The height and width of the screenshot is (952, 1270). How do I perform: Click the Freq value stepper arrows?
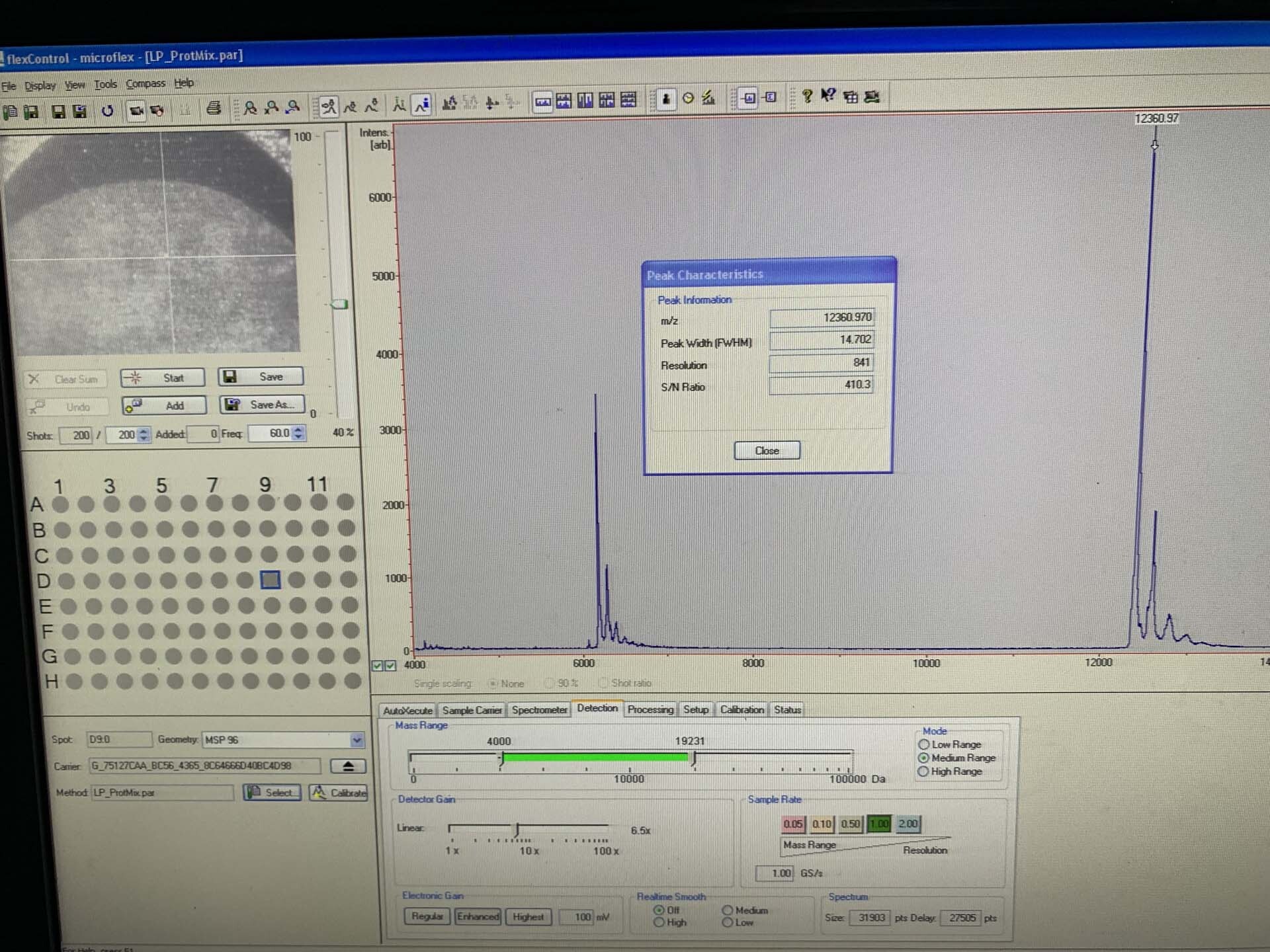pos(298,433)
